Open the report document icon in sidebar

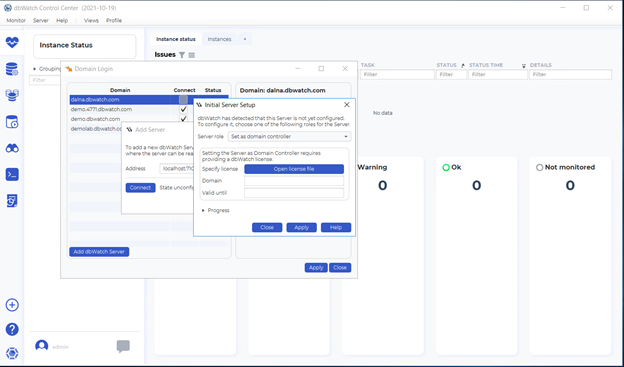pyautogui.click(x=12, y=201)
